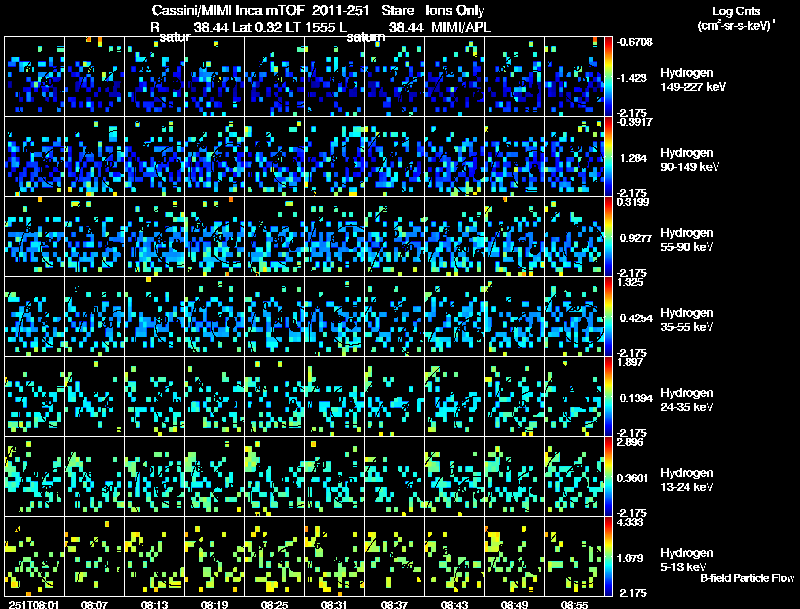This screenshot has height=609, width=800.
Task: Select the Hydrogen 90-149 keV image at 08:19
Action: point(214,157)
